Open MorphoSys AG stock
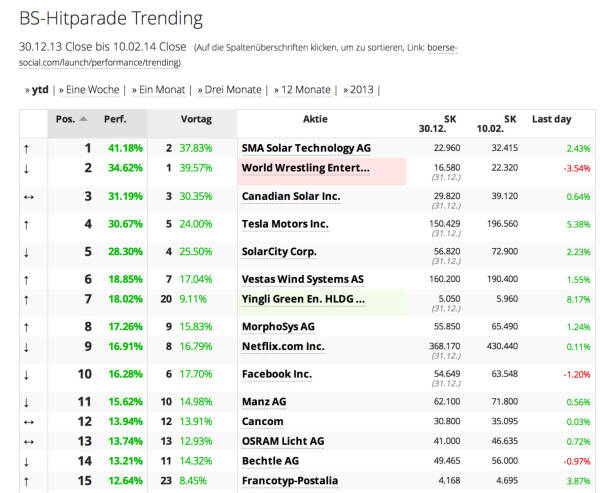This screenshot has width=600, height=493. 278,327
